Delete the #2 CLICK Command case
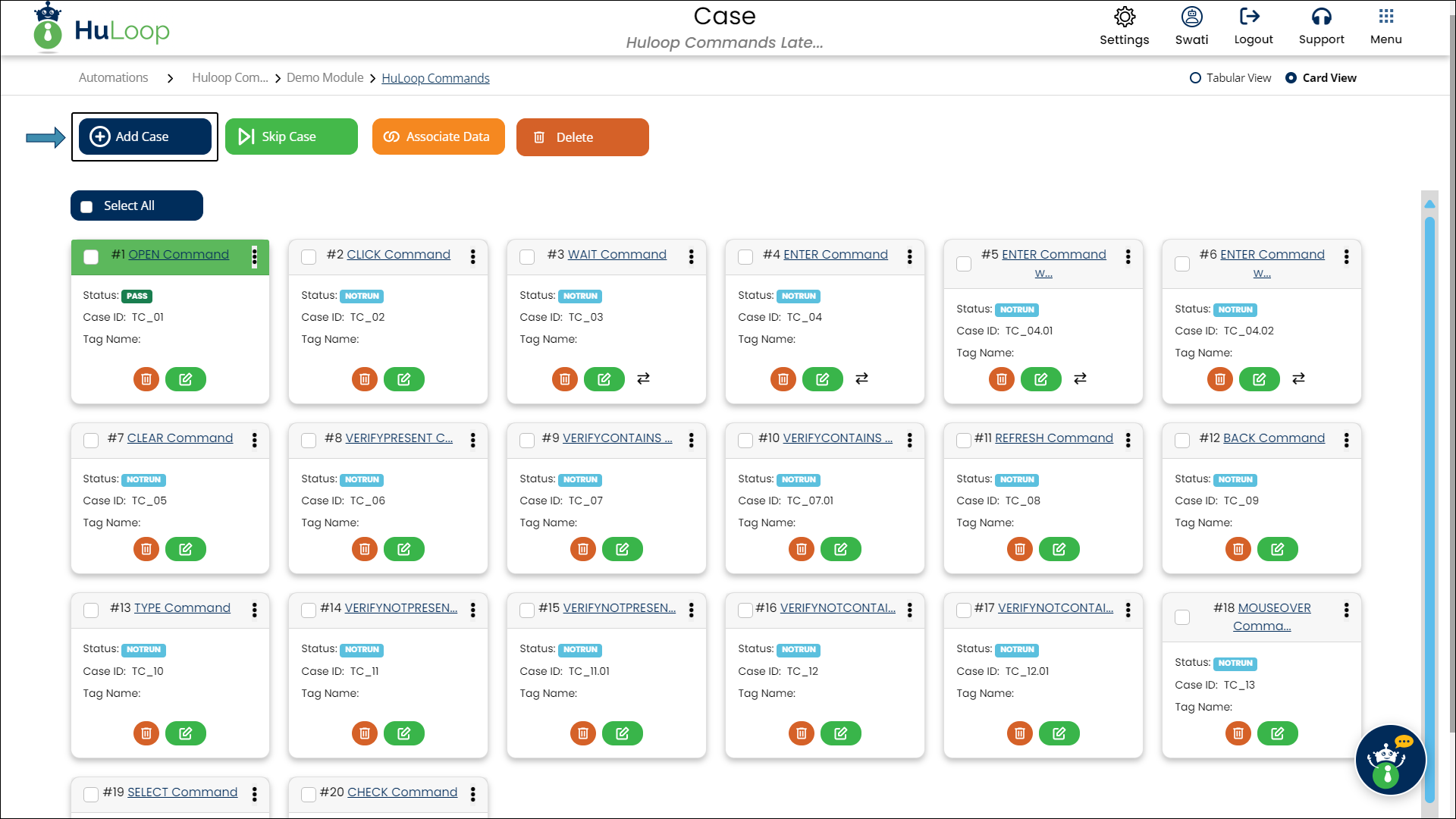The height and width of the screenshot is (819, 1456). tap(365, 379)
